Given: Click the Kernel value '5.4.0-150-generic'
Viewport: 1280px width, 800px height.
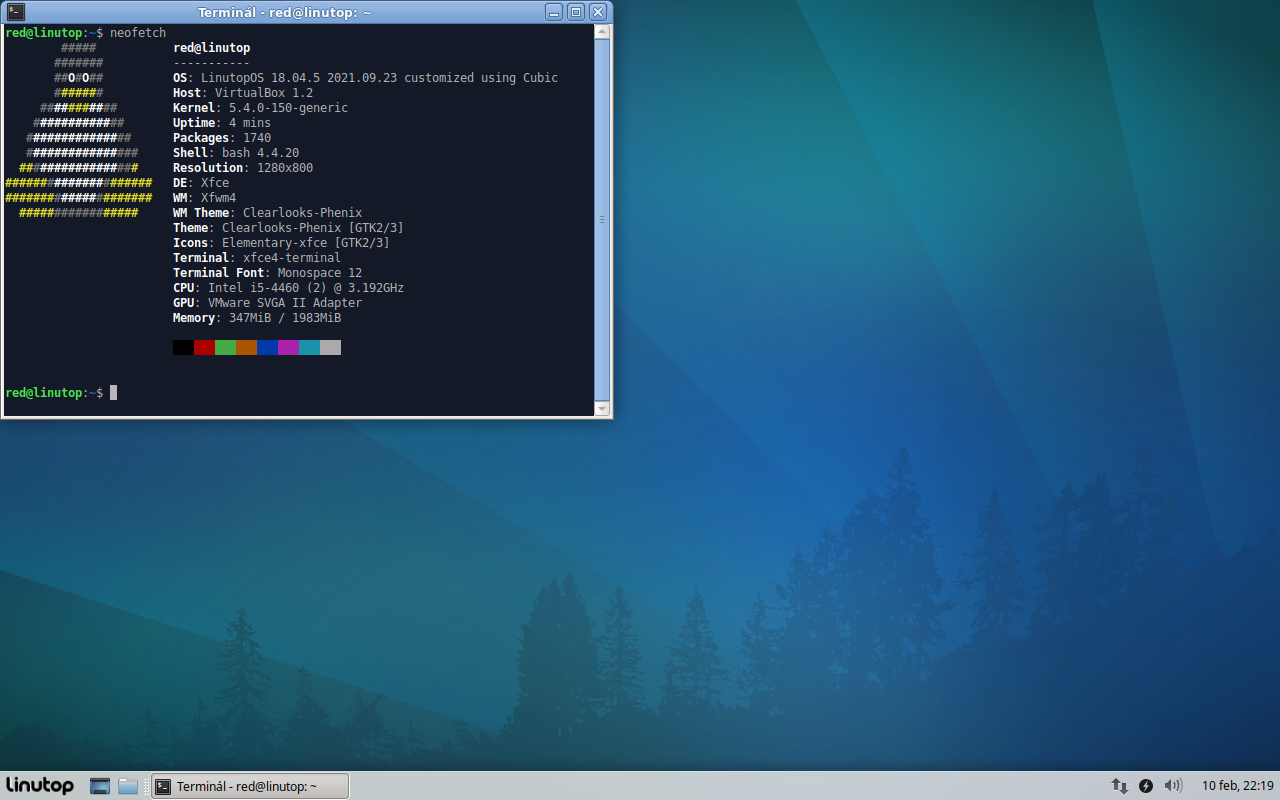Looking at the screenshot, I should 288,108.
